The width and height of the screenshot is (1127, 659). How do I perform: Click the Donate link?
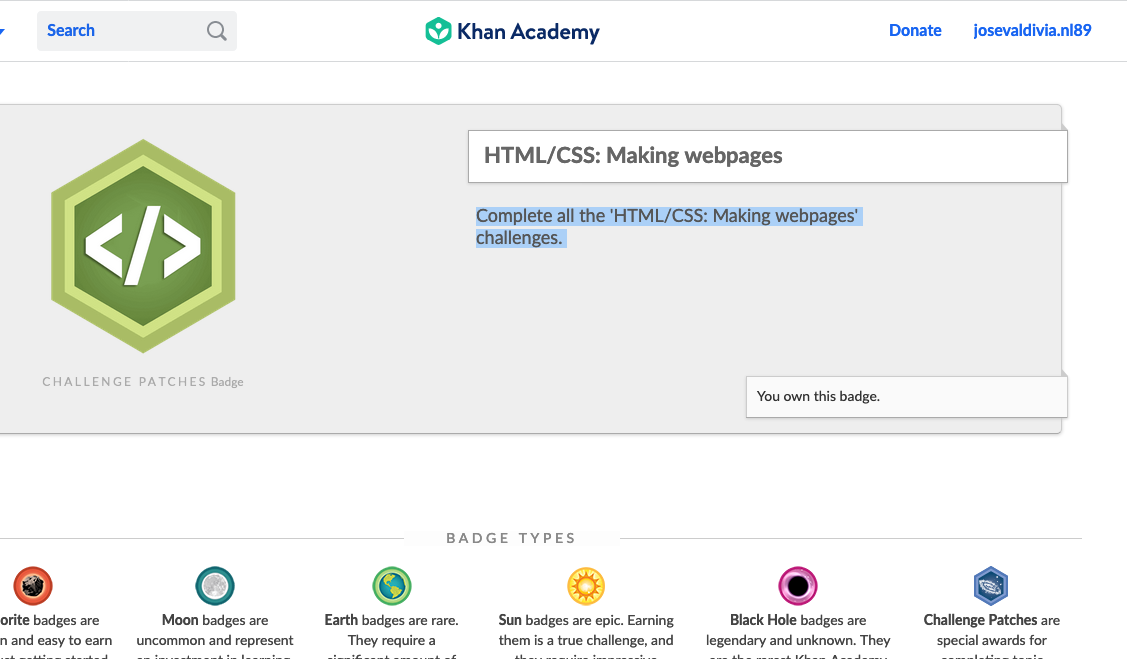[915, 30]
